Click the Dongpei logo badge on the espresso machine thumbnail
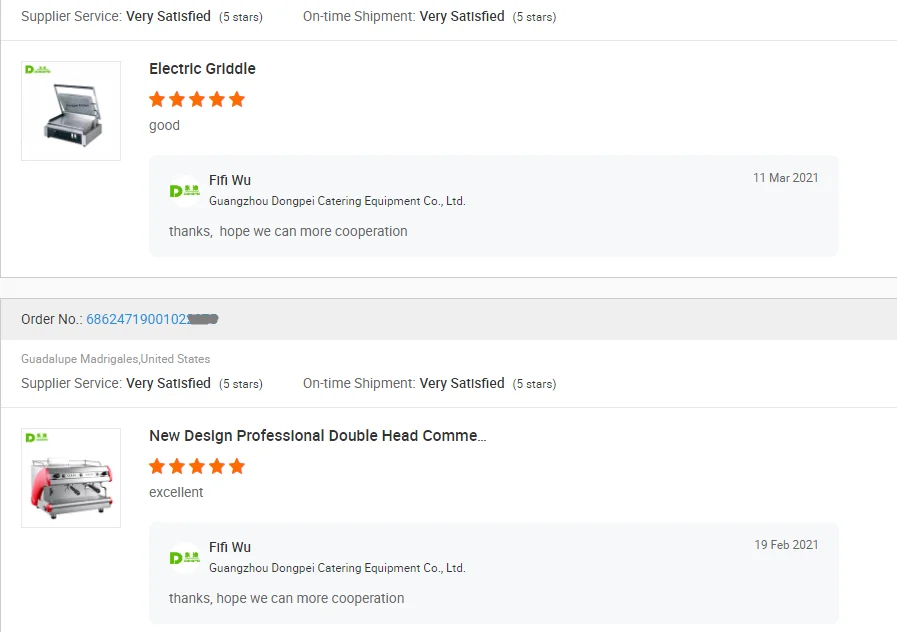 pos(37,437)
